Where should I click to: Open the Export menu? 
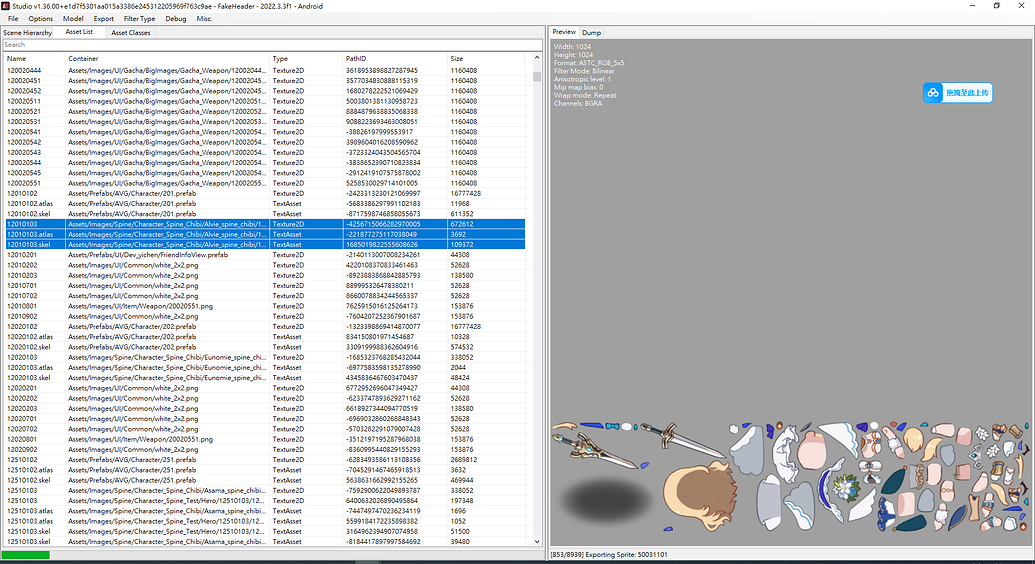coord(103,19)
